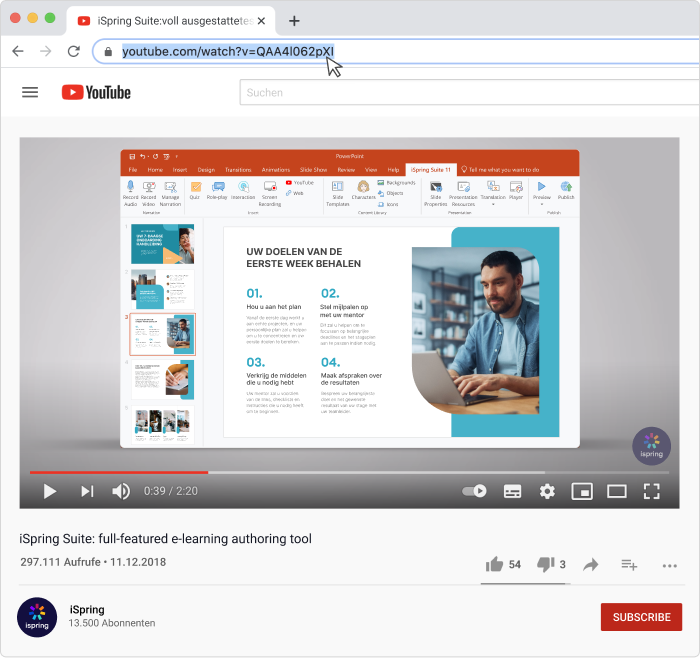Insert a Quiz from the ribbon
700x658 pixels.
point(195,190)
